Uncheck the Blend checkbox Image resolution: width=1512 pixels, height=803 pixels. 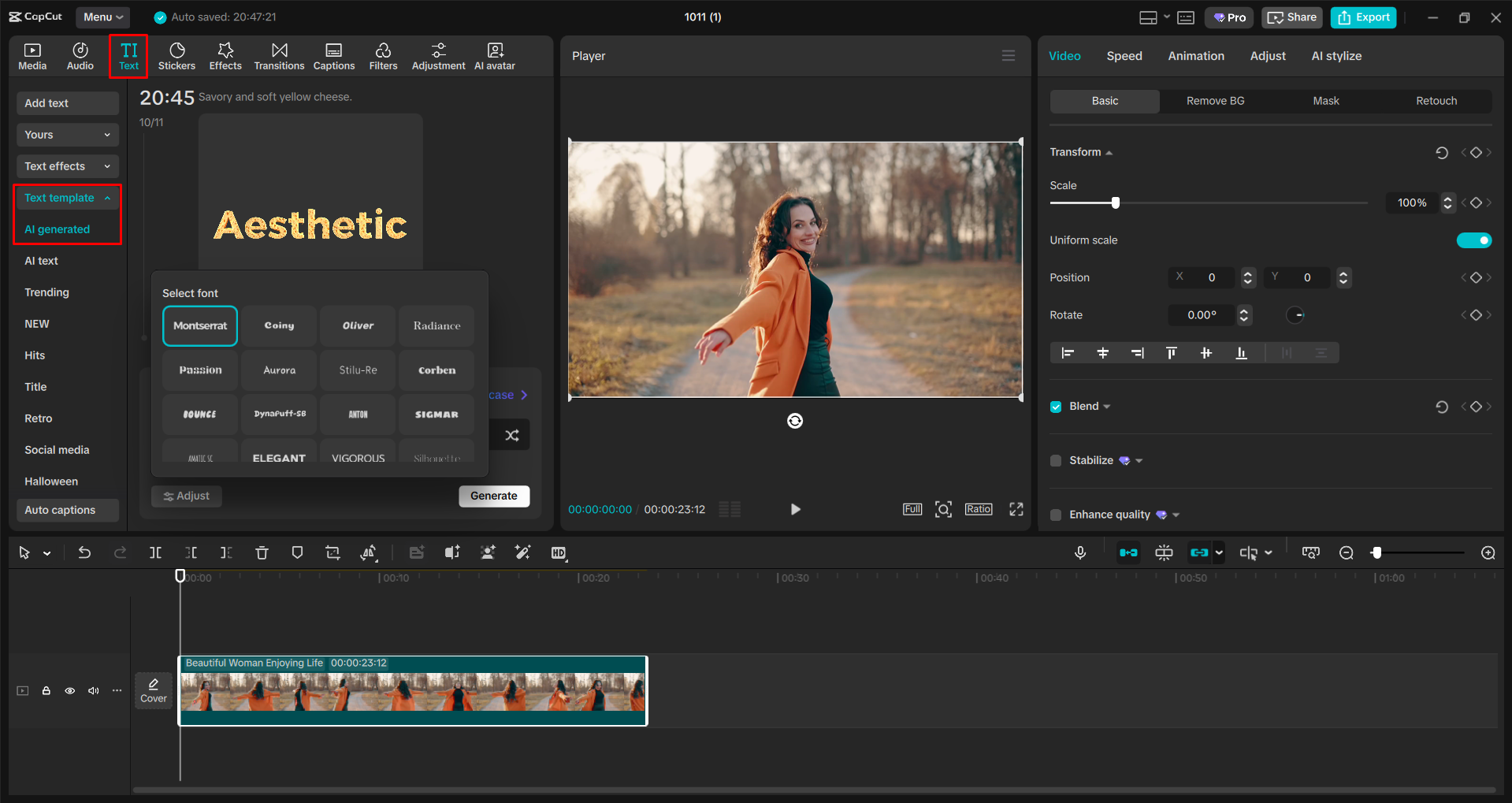pos(1056,407)
